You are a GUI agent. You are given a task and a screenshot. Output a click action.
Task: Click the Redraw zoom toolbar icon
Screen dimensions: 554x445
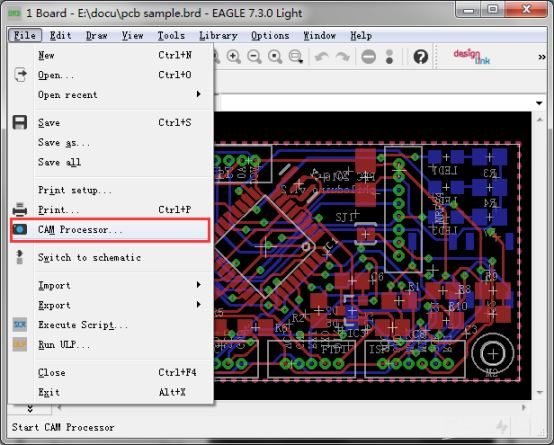(x=275, y=57)
